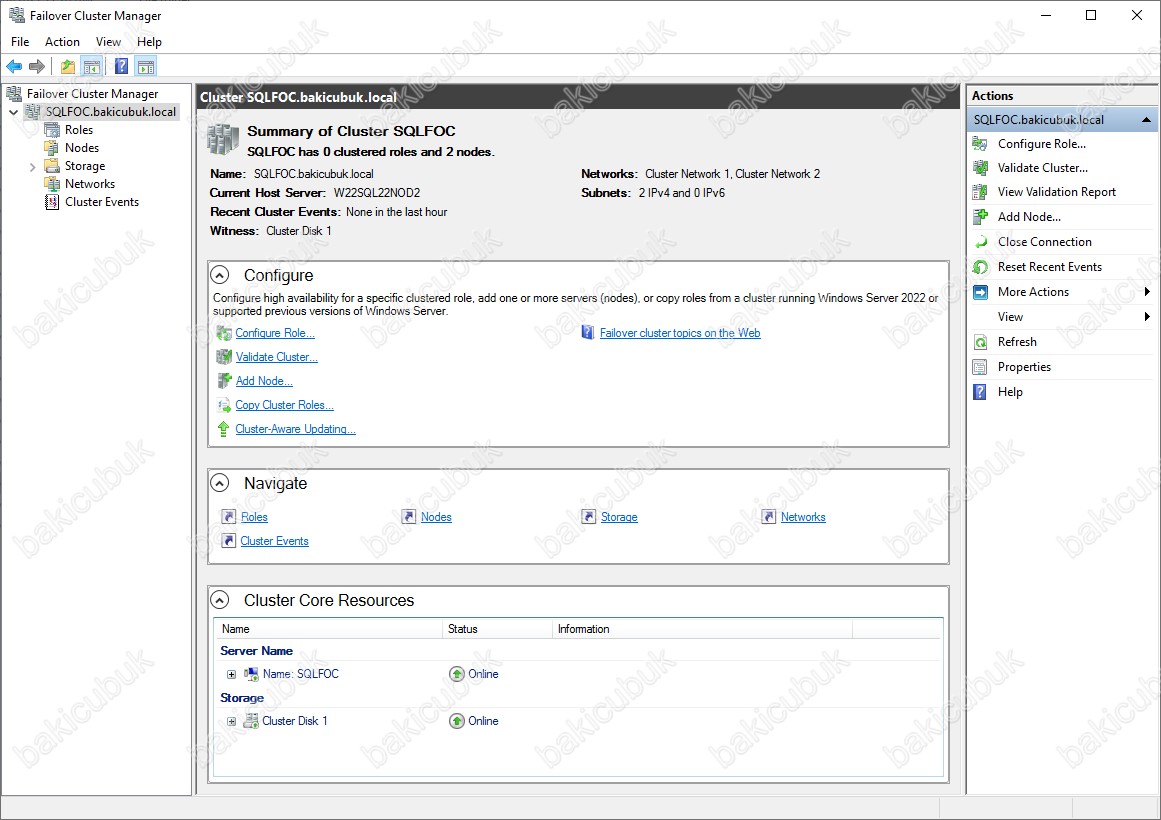Select the Cluster Disk 1 resource name

pos(295,721)
